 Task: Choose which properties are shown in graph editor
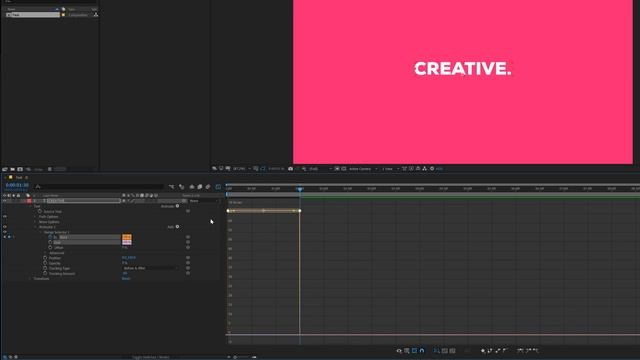399,351
